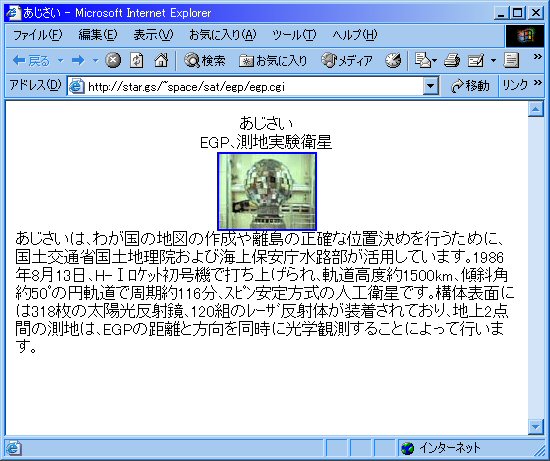The height and width of the screenshot is (461, 550).
Task: Open the お気に入り favorites toolbar button
Action: (x=273, y=61)
